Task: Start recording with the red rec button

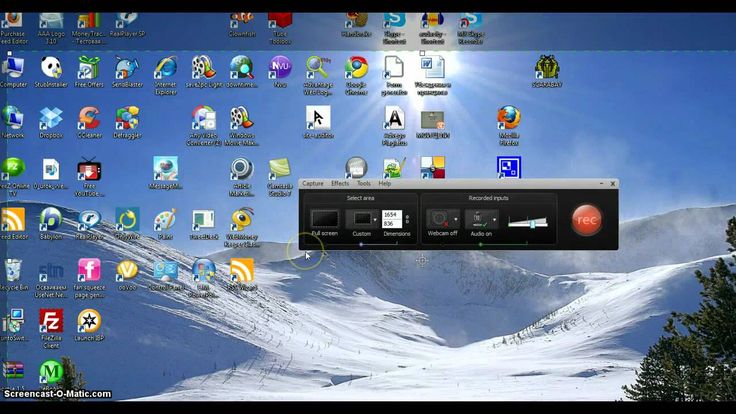Action: tap(586, 220)
